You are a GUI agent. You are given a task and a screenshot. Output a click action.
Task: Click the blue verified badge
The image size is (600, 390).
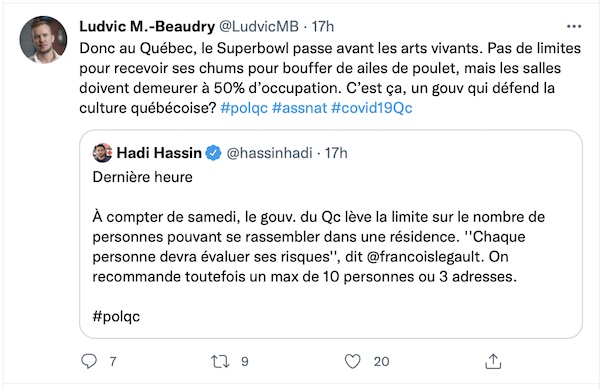click(213, 153)
